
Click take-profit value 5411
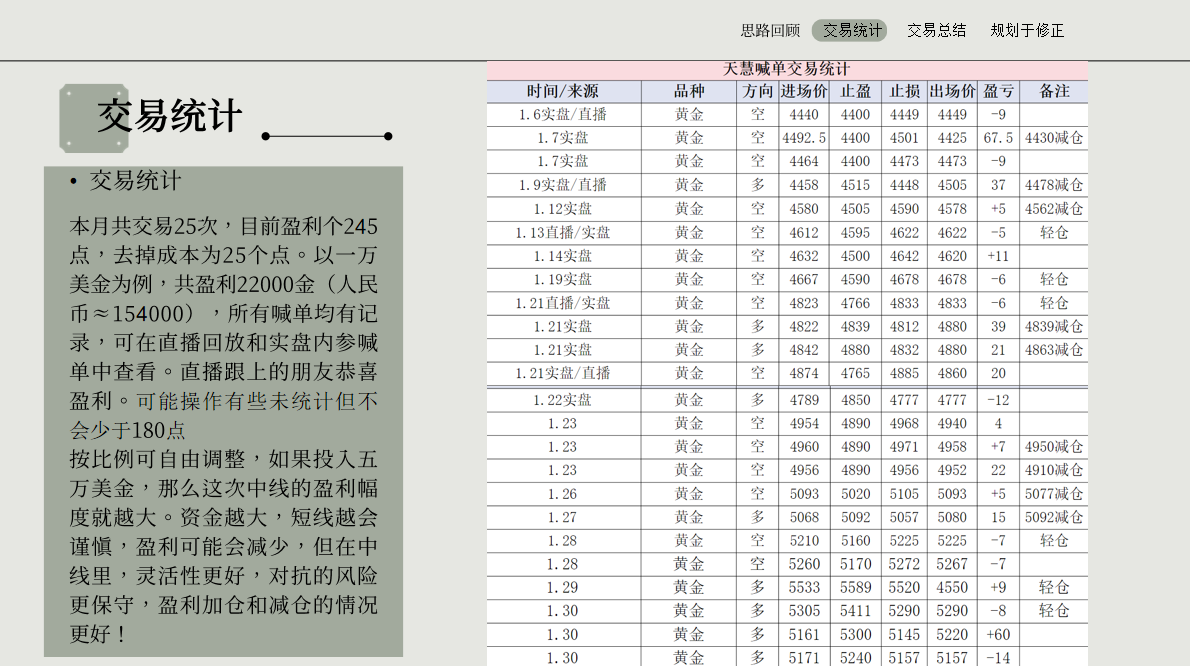tap(855, 611)
